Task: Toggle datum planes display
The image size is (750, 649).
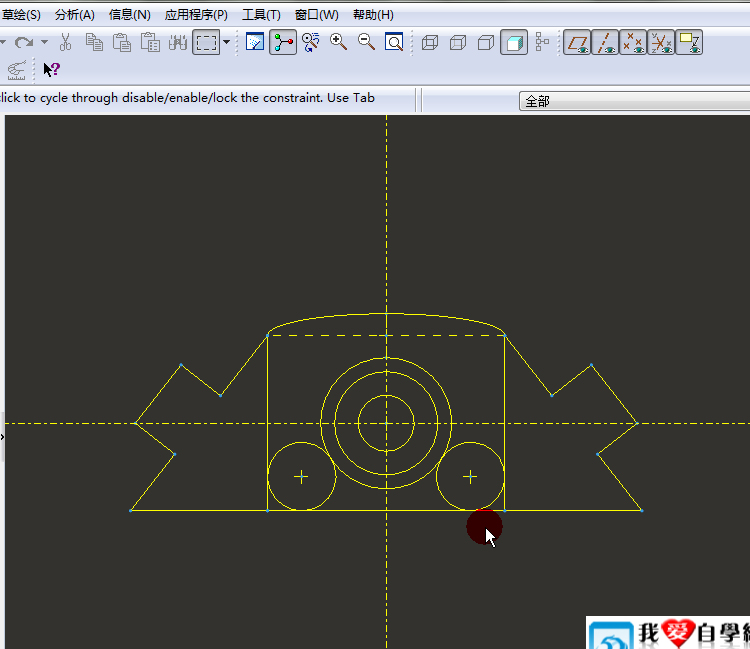Action: click(x=577, y=43)
